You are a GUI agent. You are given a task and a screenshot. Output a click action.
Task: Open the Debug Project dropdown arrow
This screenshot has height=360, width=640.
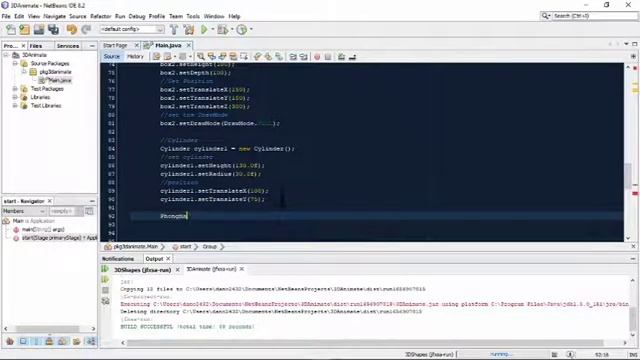[x=232, y=29]
